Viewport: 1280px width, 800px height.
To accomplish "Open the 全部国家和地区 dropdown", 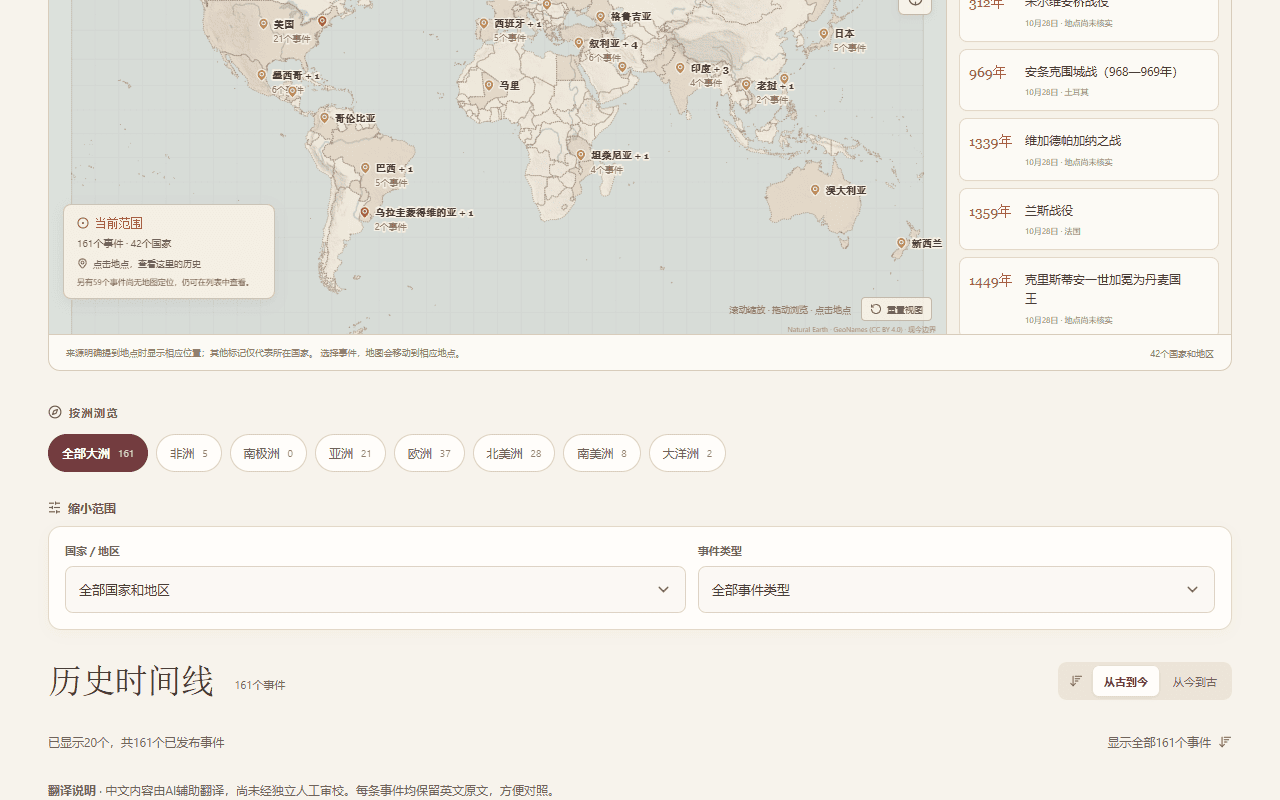I will (x=375, y=590).
